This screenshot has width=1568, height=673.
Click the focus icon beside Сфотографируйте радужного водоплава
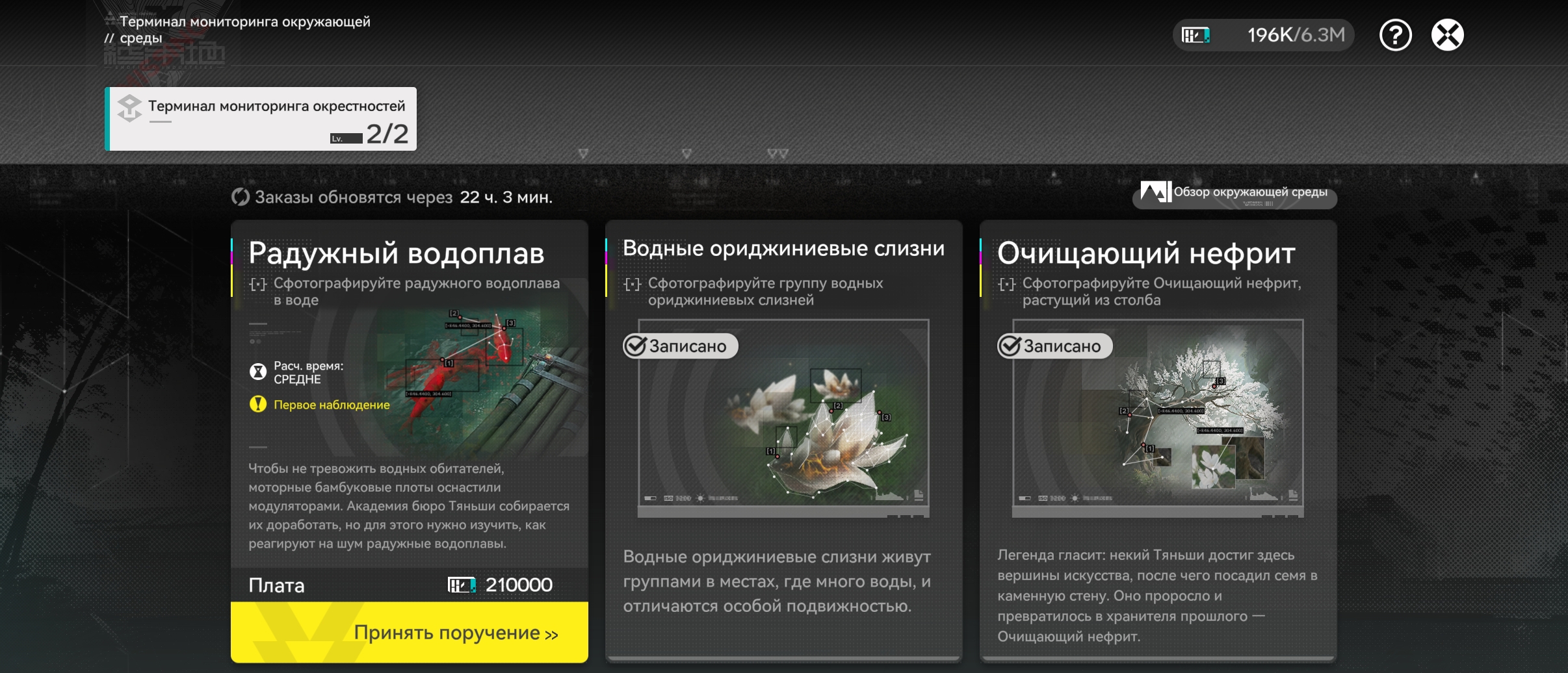[258, 285]
